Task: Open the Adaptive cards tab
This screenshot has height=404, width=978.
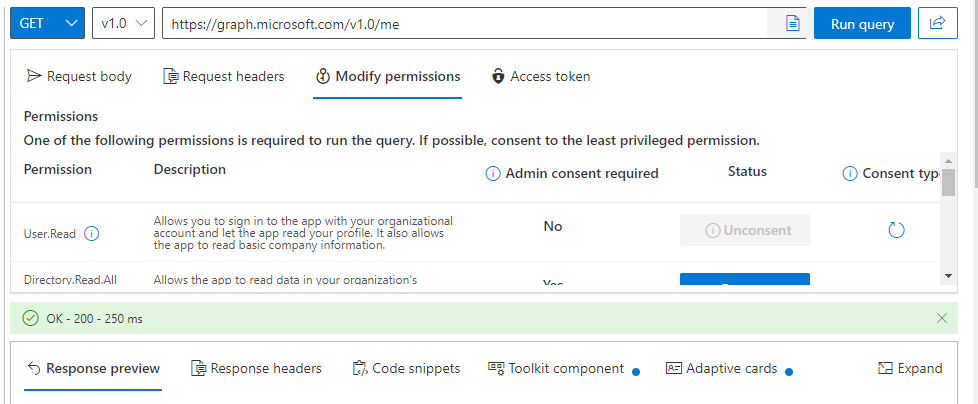Action: pyautogui.click(x=722, y=368)
